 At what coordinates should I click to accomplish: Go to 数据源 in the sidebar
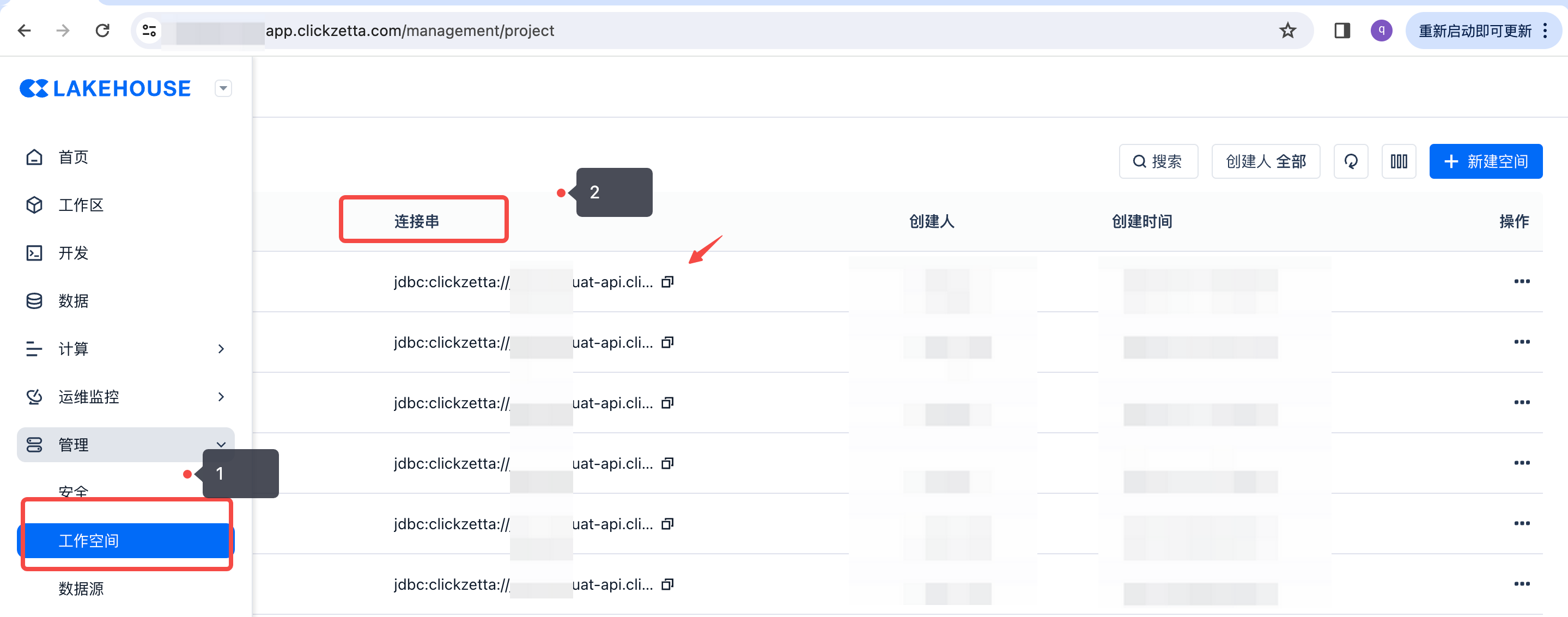click(81, 588)
